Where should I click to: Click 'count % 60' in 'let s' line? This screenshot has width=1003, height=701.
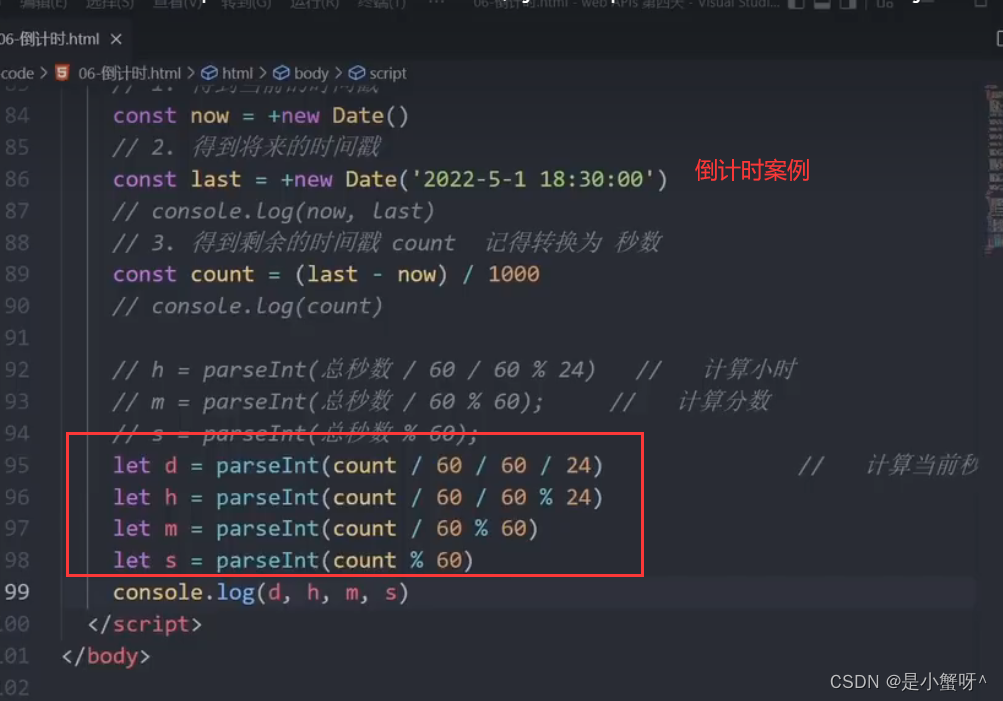click(x=397, y=560)
